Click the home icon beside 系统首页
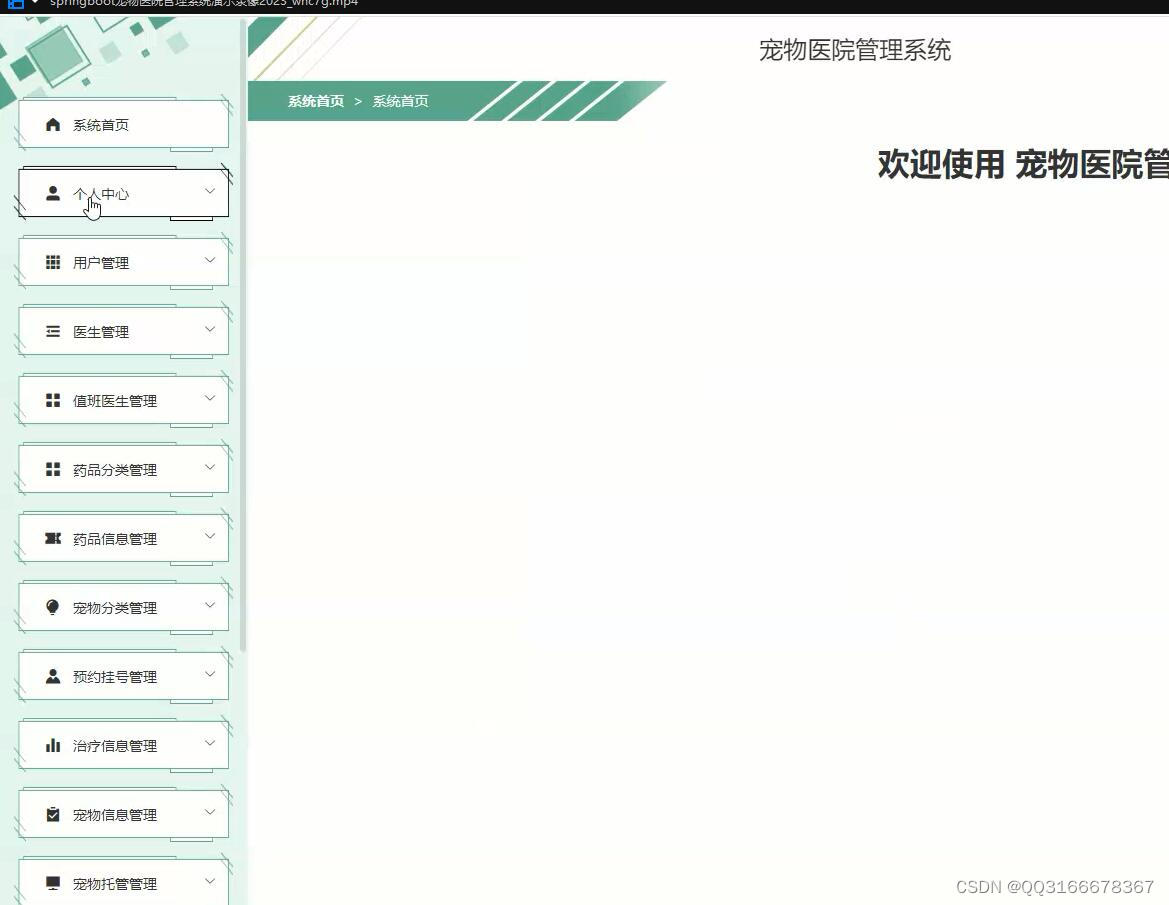Viewport: 1169px width, 905px height. click(x=53, y=124)
